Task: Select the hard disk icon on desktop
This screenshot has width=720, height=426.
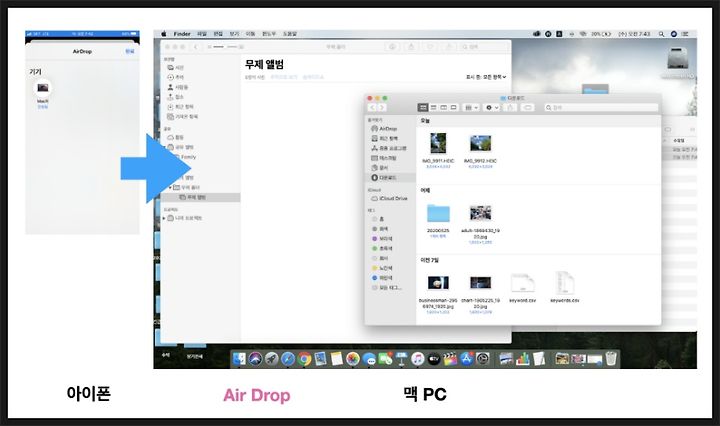Action: pos(677,58)
